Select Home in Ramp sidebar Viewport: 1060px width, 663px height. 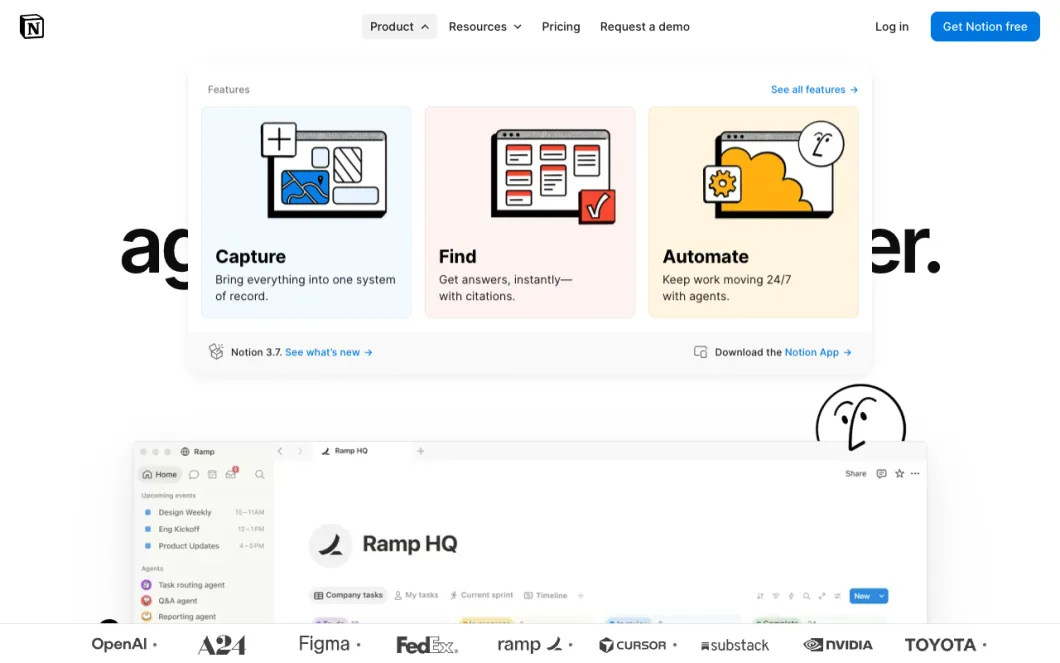[x=160, y=474]
